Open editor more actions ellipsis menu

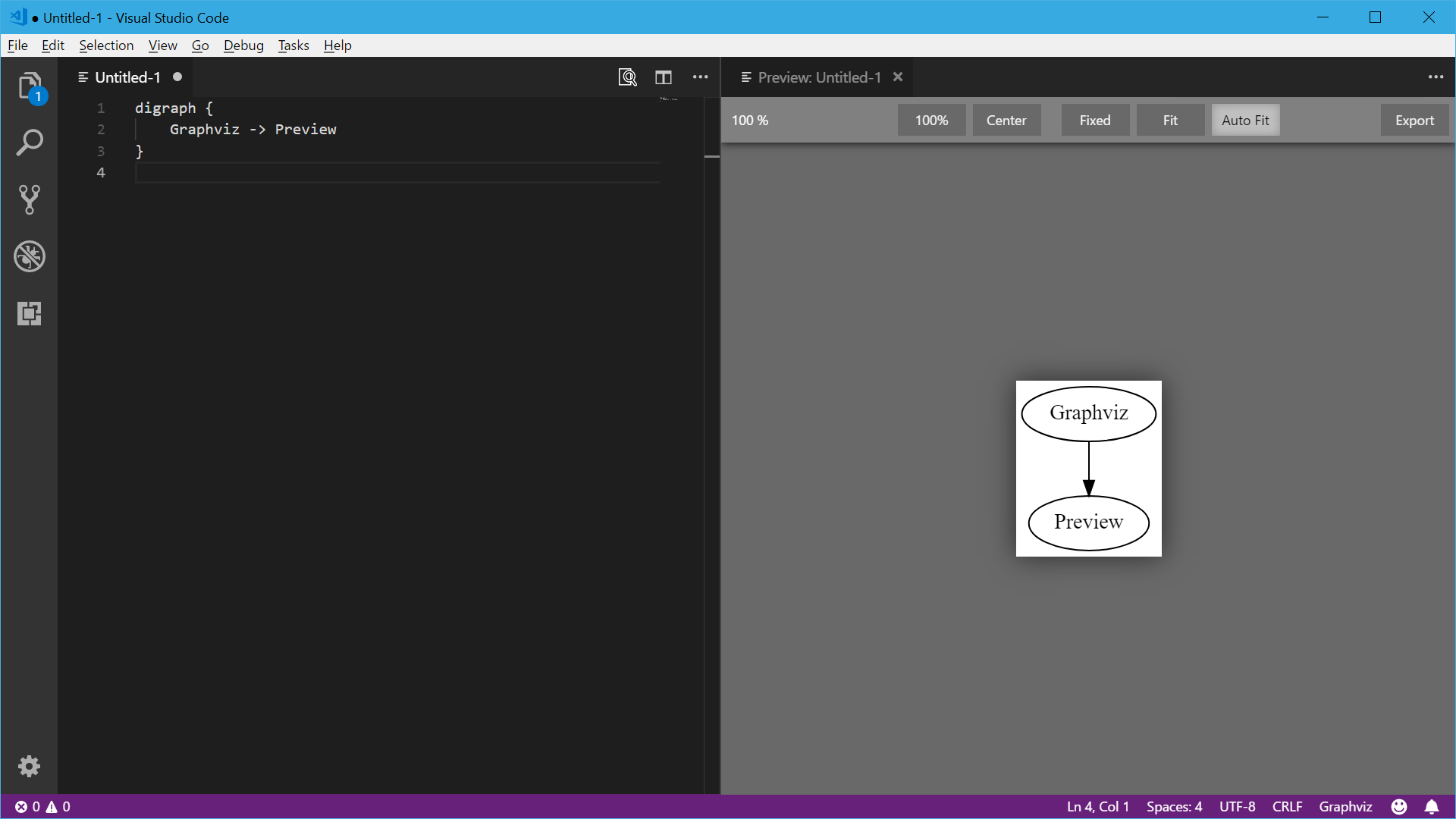point(700,77)
